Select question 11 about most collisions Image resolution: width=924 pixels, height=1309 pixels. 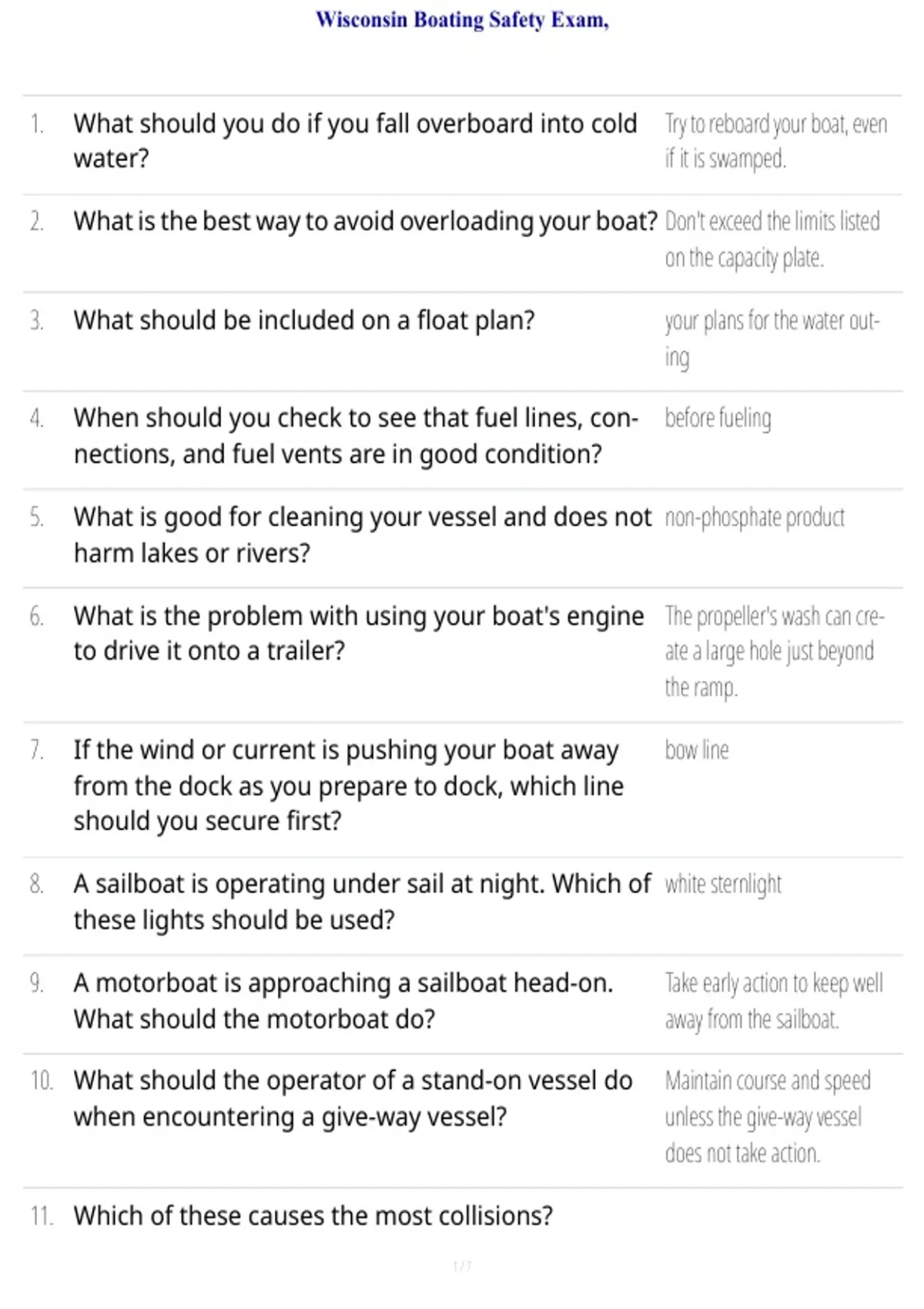[x=313, y=1216]
